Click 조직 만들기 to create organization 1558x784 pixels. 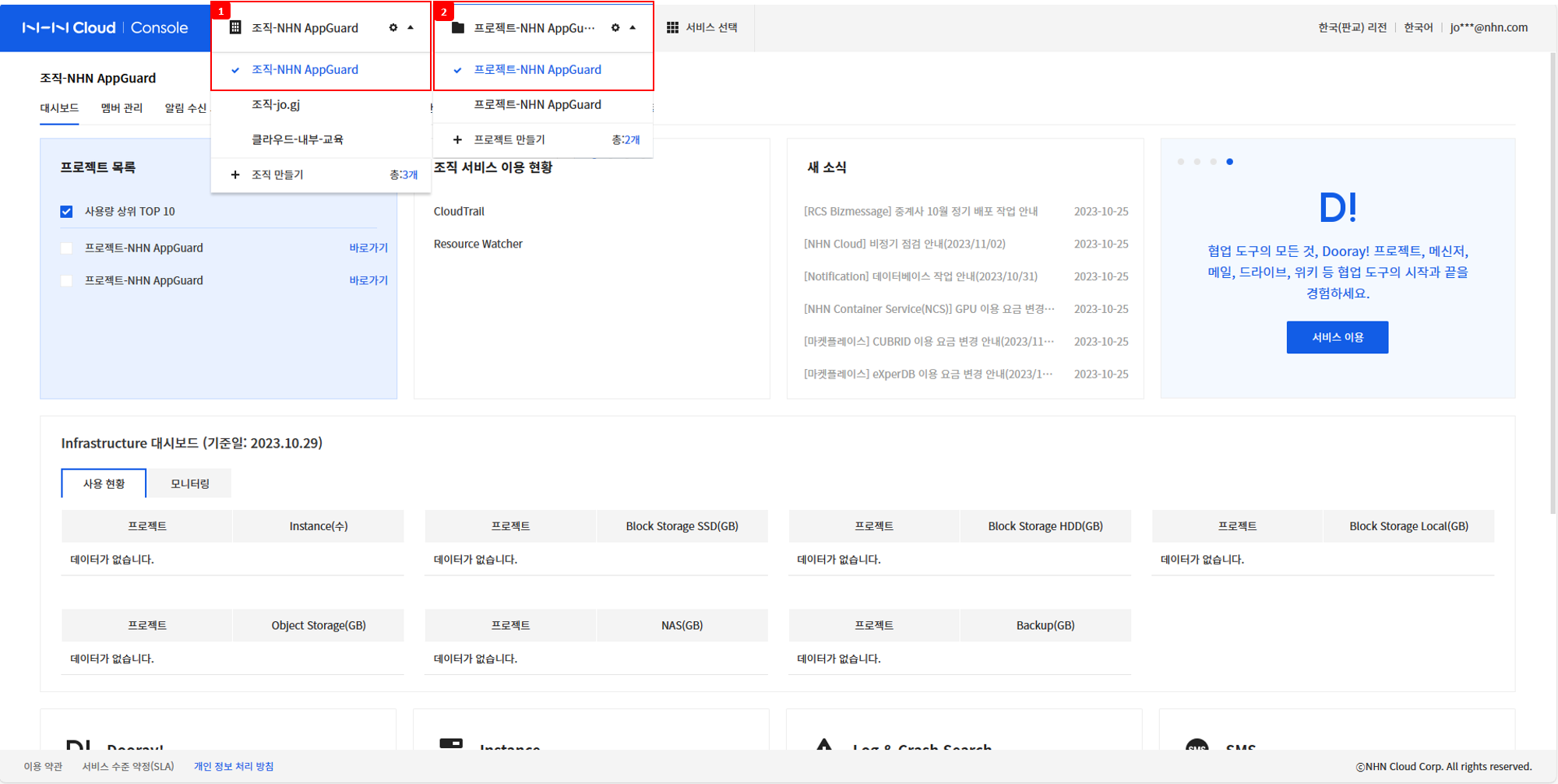(x=277, y=174)
